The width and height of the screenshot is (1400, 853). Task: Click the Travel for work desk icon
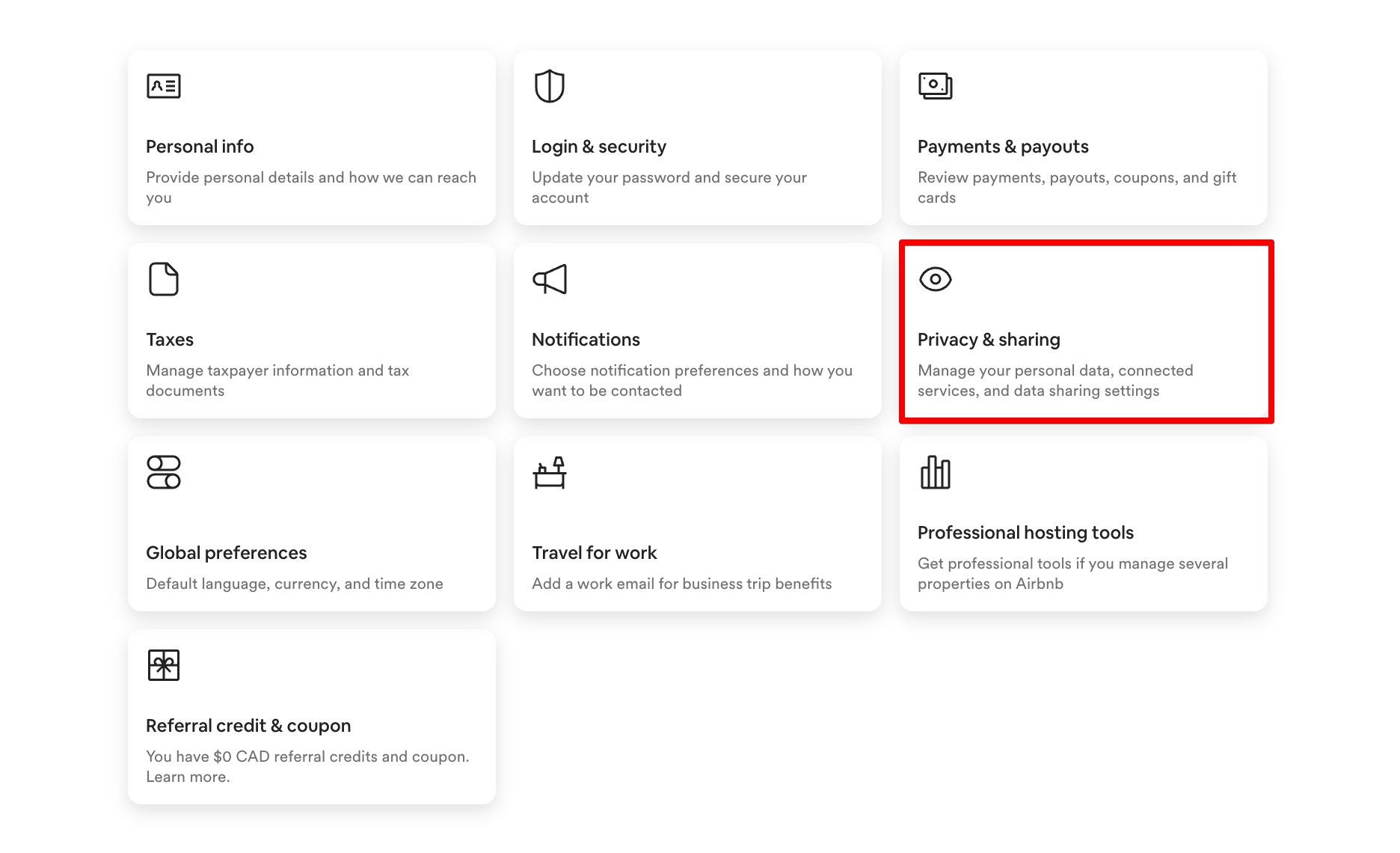pos(550,472)
